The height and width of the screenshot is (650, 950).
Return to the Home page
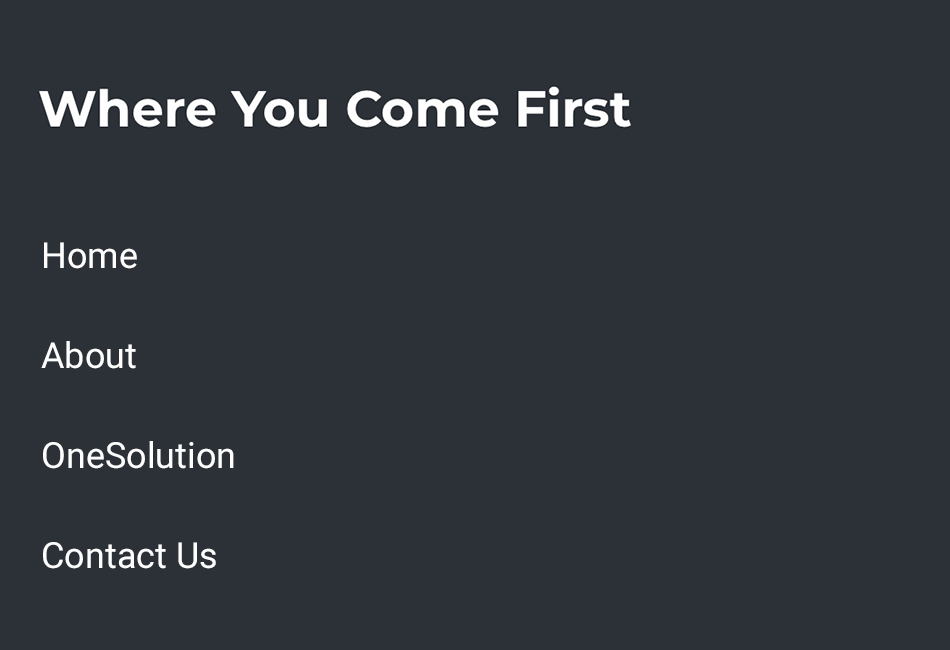[89, 256]
